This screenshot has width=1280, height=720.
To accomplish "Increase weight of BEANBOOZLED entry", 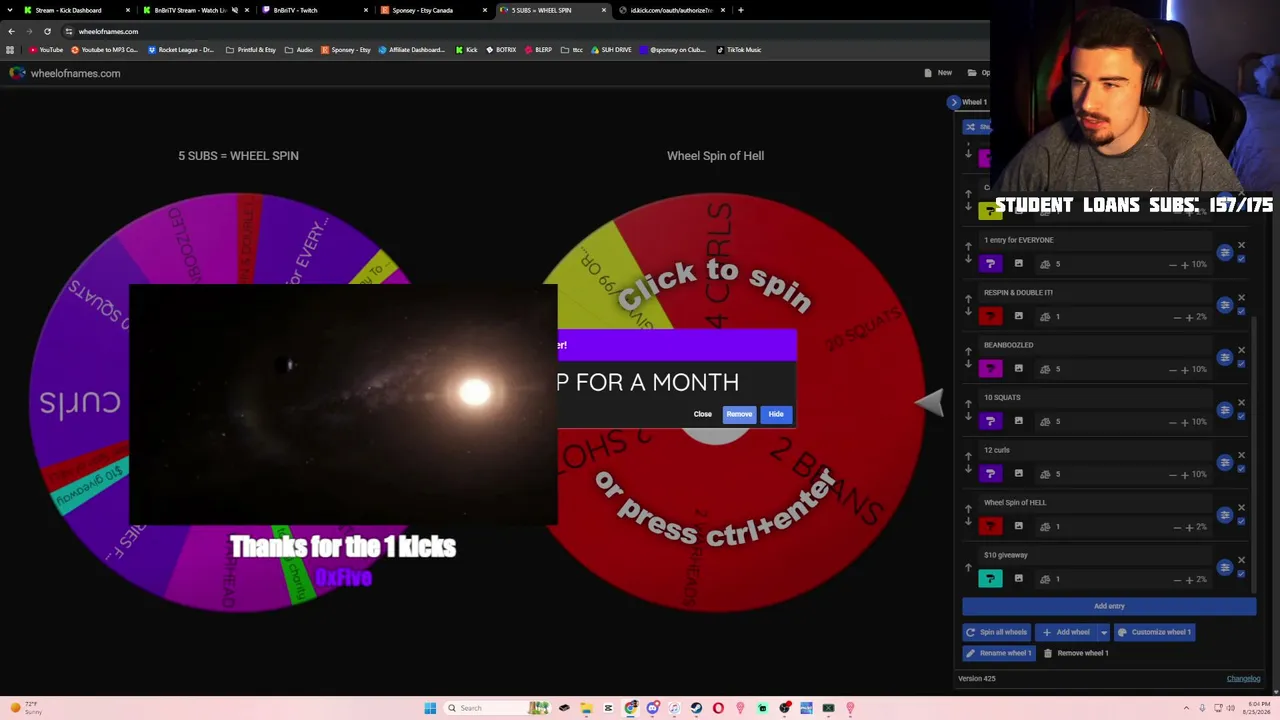I will pyautogui.click(x=1185, y=370).
